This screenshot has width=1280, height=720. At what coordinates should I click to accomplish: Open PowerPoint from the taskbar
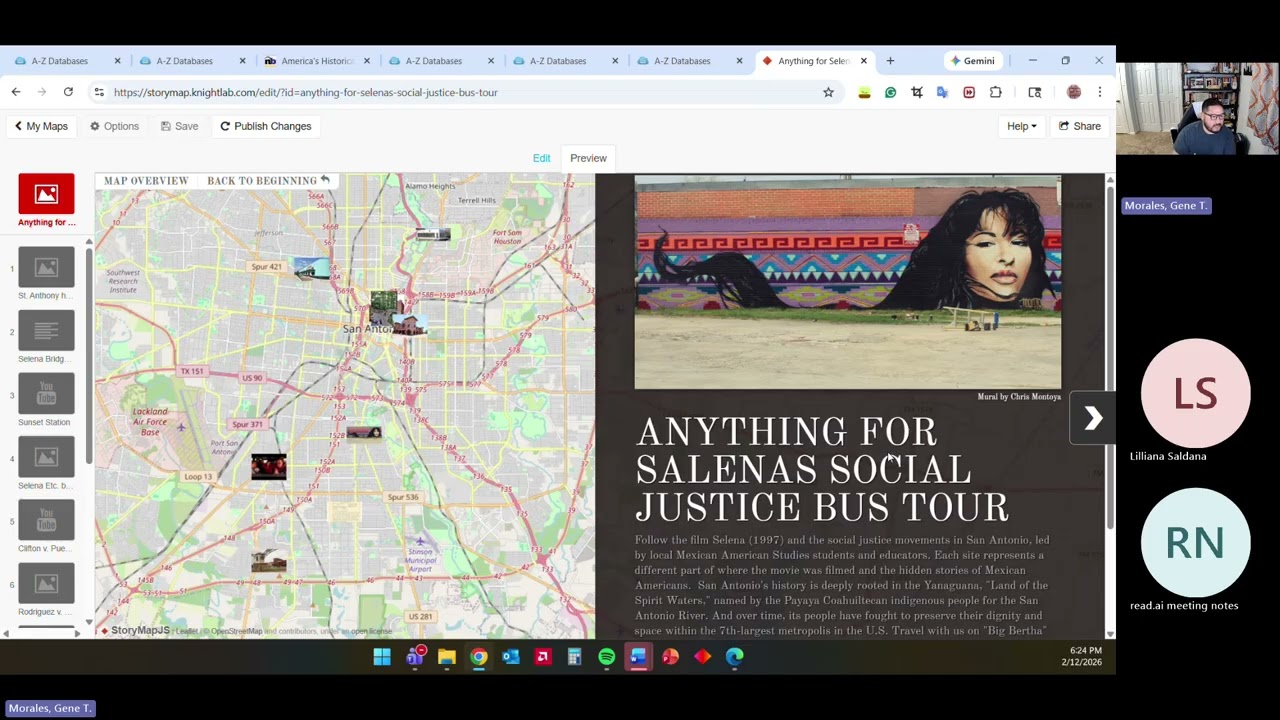pos(671,657)
